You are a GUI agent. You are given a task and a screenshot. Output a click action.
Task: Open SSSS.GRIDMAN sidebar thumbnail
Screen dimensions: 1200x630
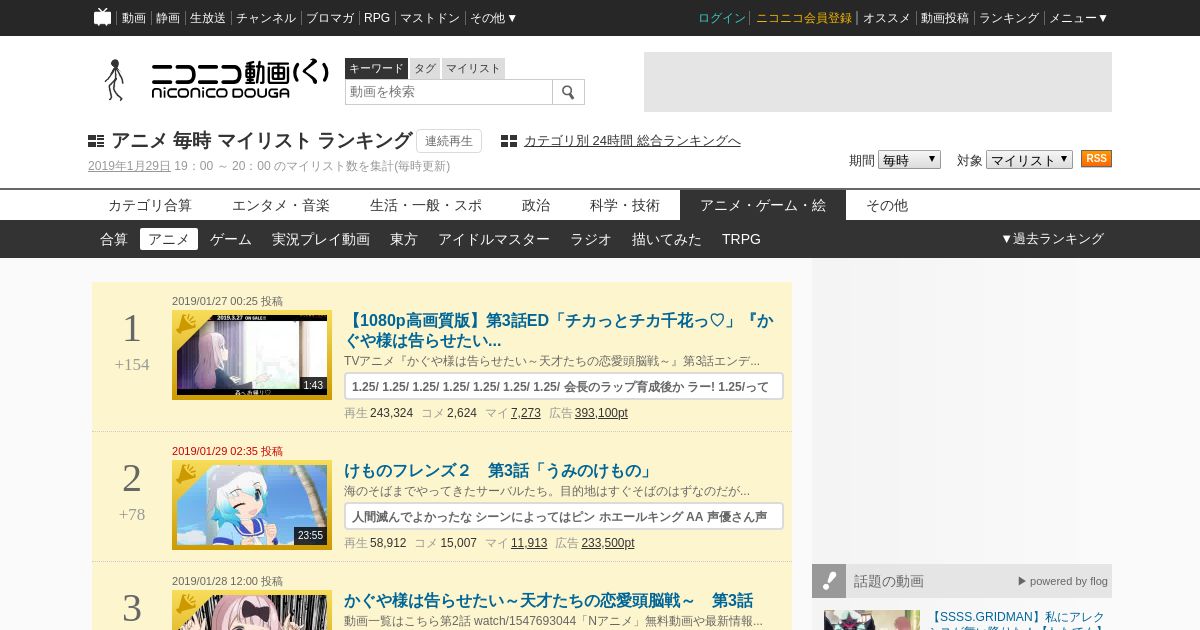click(x=872, y=620)
